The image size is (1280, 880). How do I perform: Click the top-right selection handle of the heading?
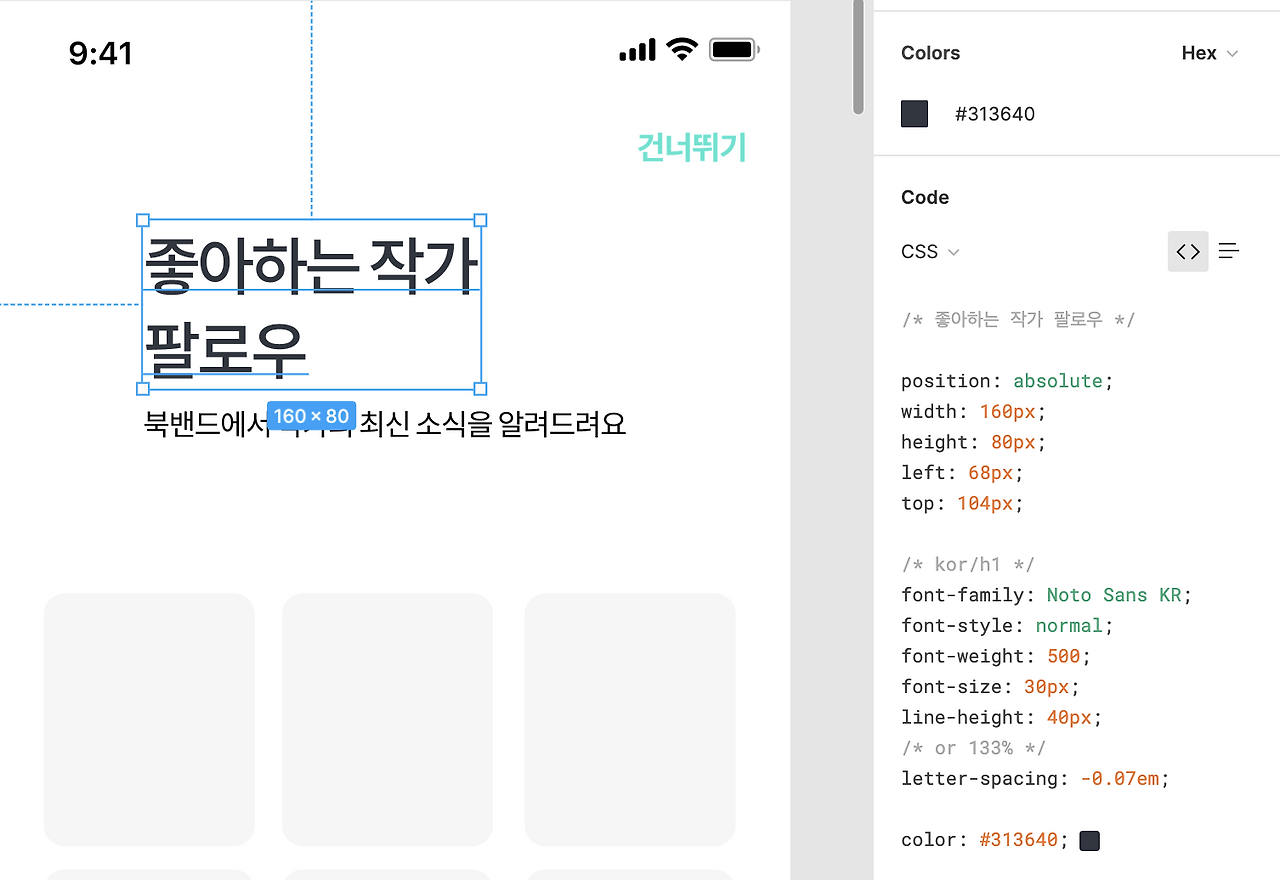481,219
